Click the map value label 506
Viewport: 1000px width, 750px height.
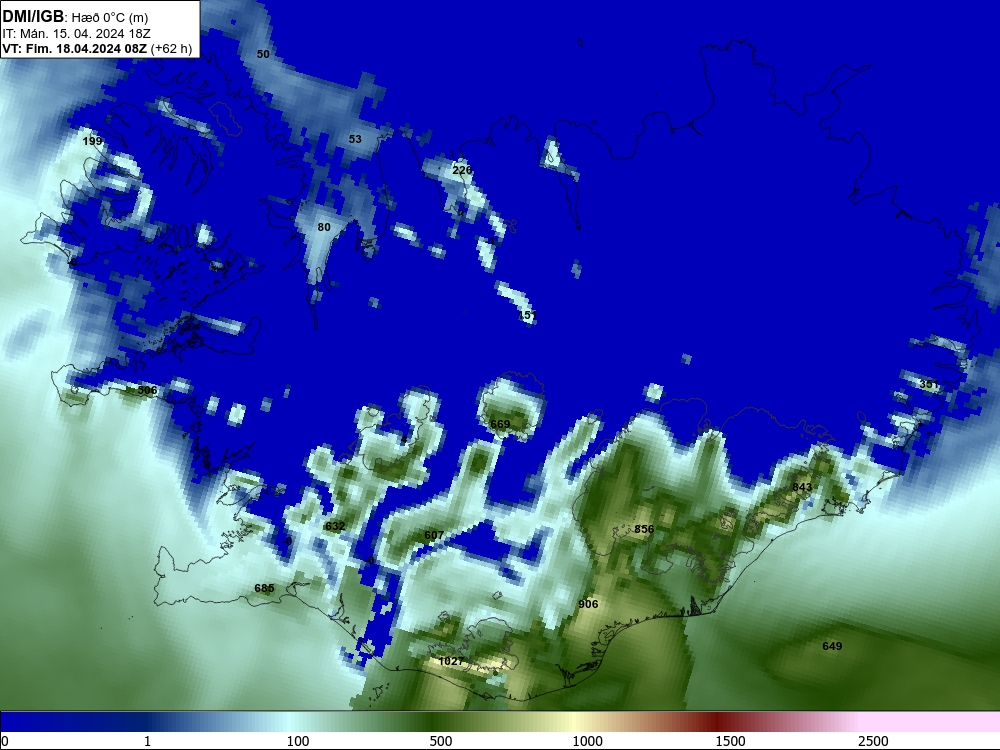(147, 390)
